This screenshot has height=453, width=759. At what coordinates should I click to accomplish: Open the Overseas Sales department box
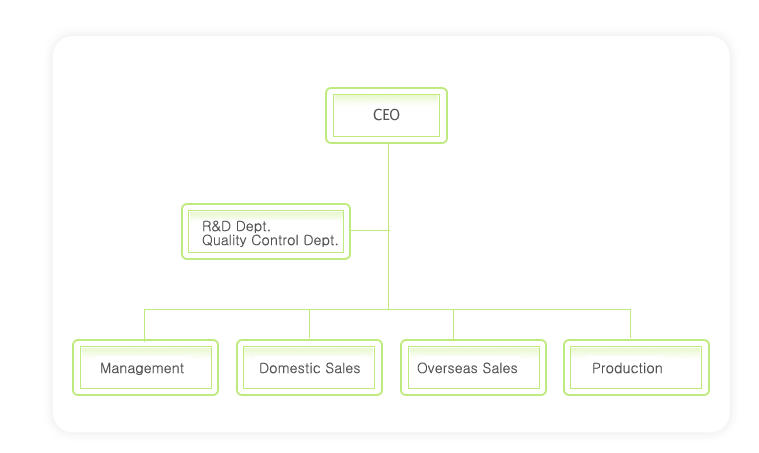(473, 368)
